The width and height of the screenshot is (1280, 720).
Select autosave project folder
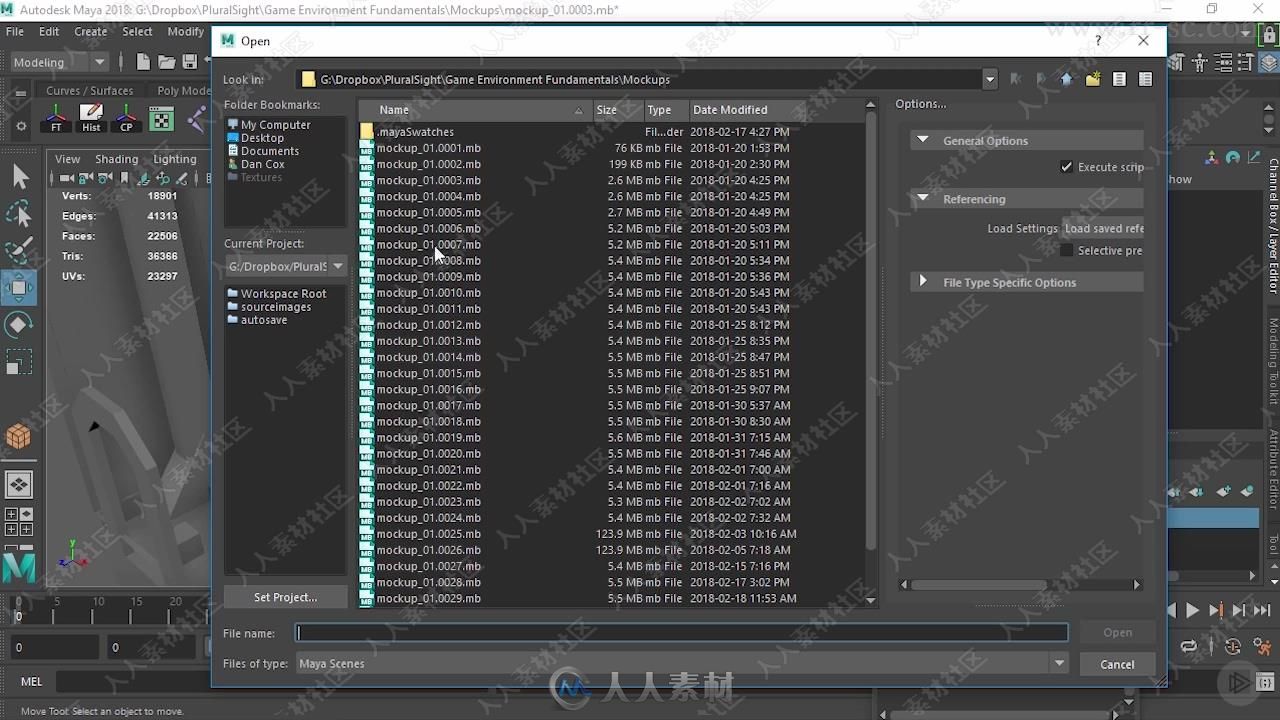click(257, 320)
